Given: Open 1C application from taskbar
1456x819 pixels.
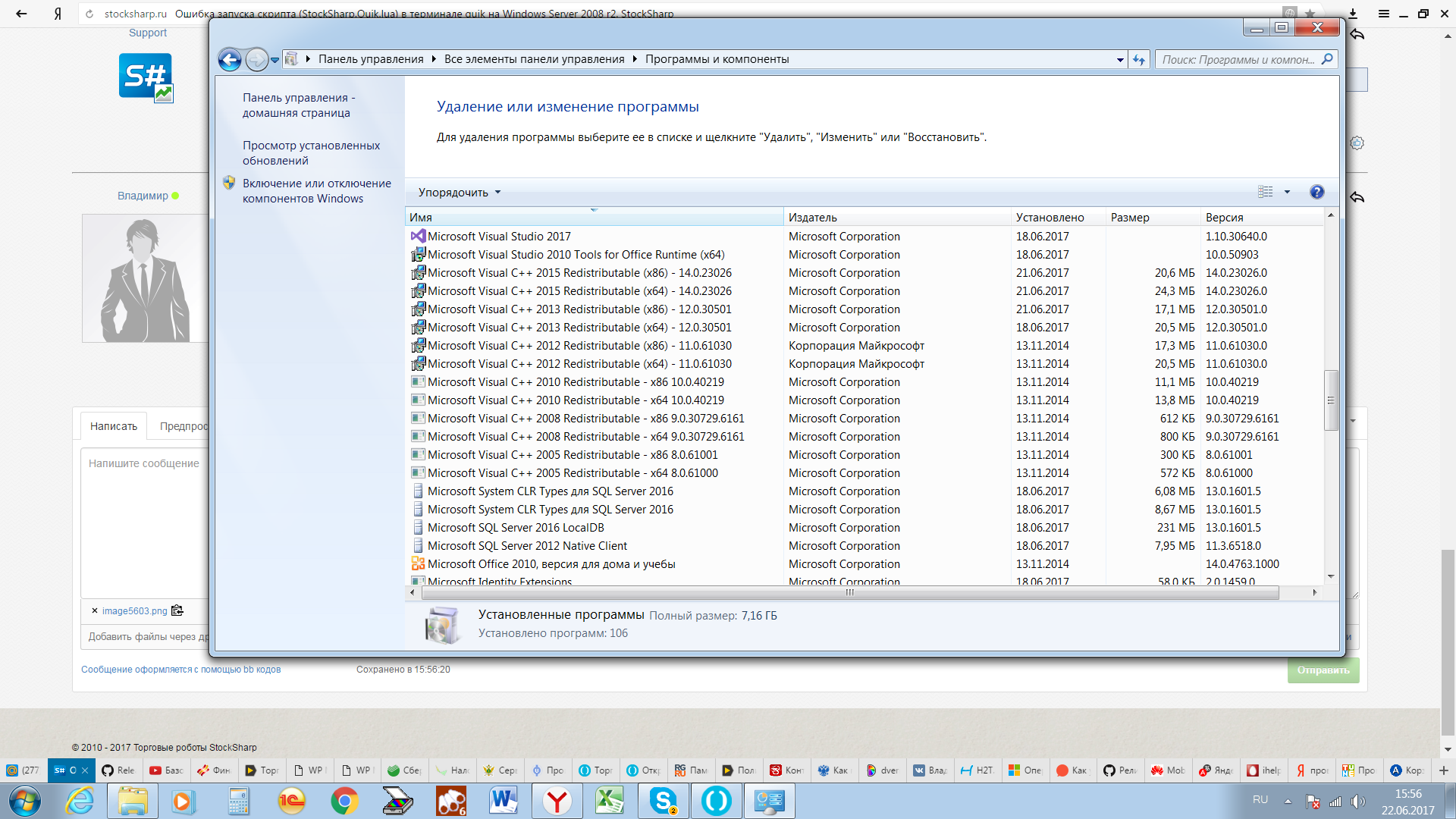Looking at the screenshot, I should pos(292,801).
